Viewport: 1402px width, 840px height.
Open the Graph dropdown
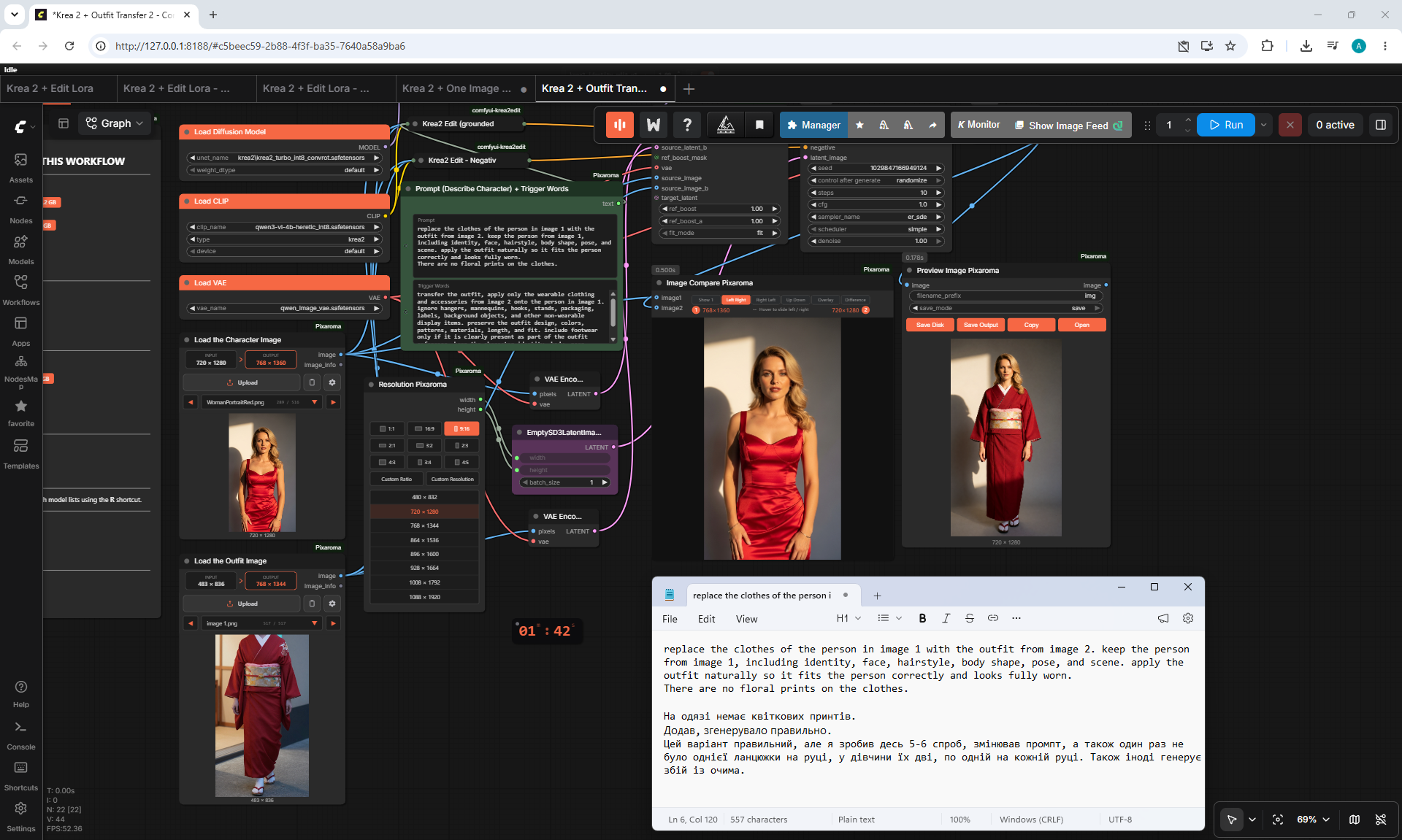coord(115,123)
